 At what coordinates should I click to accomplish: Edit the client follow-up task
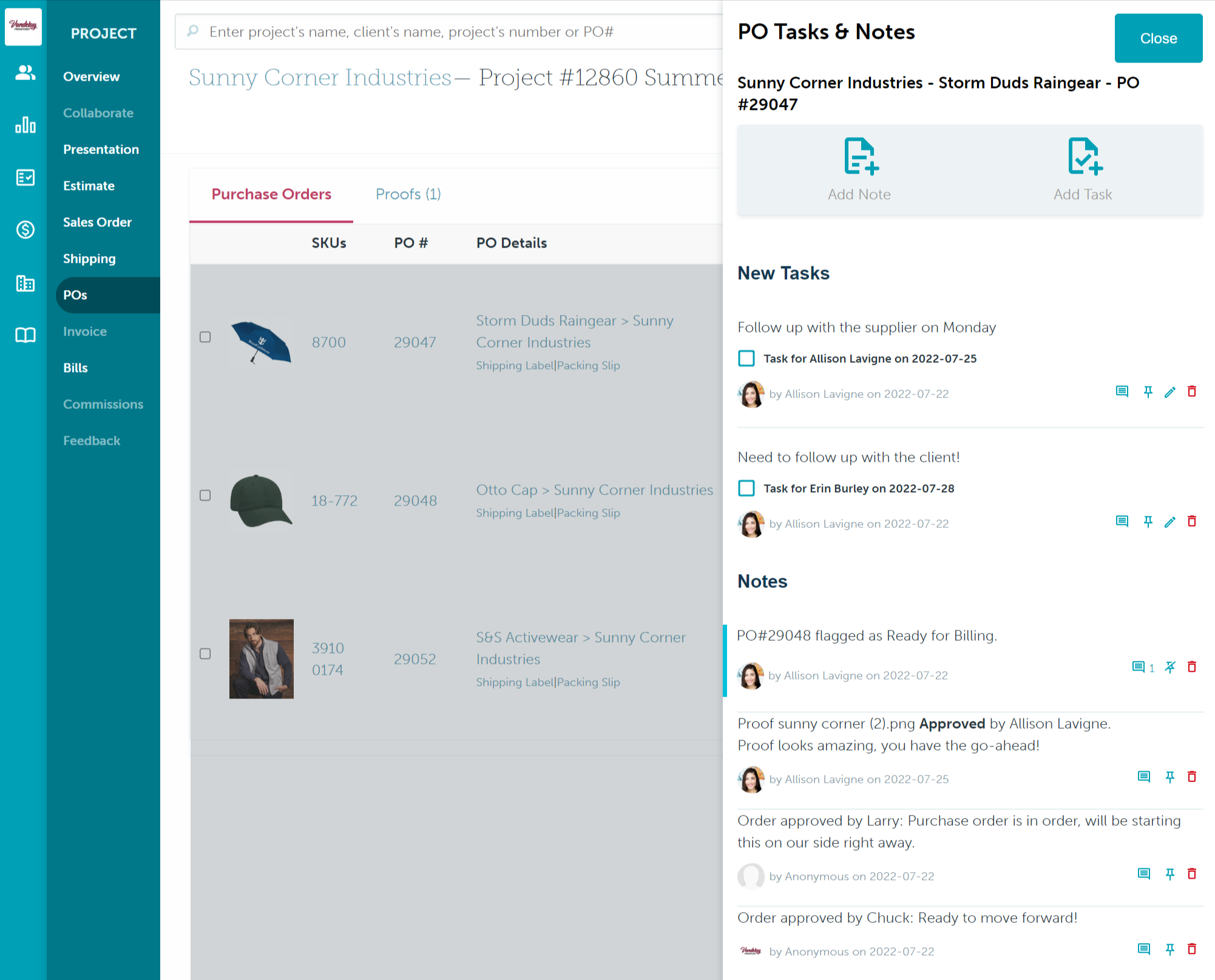point(1170,522)
